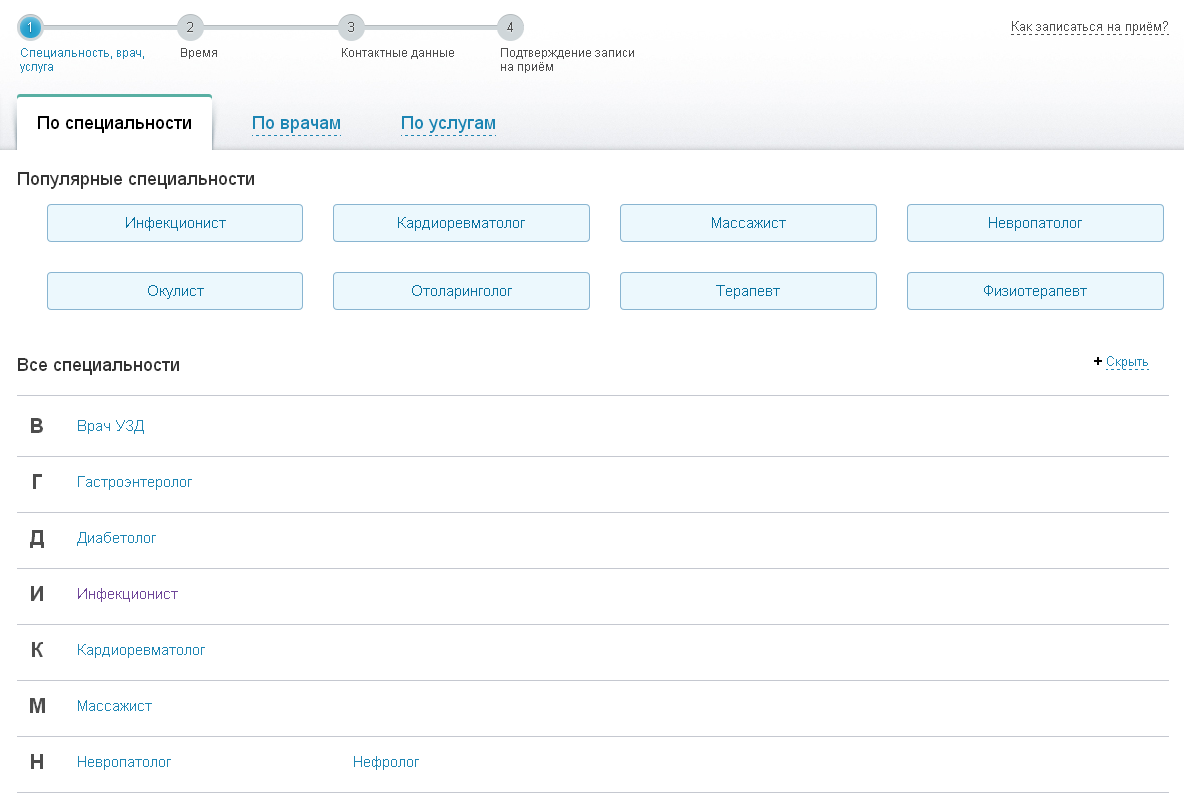1184x801 pixels.
Task: Click step 2 Время circle
Action: [x=190, y=27]
